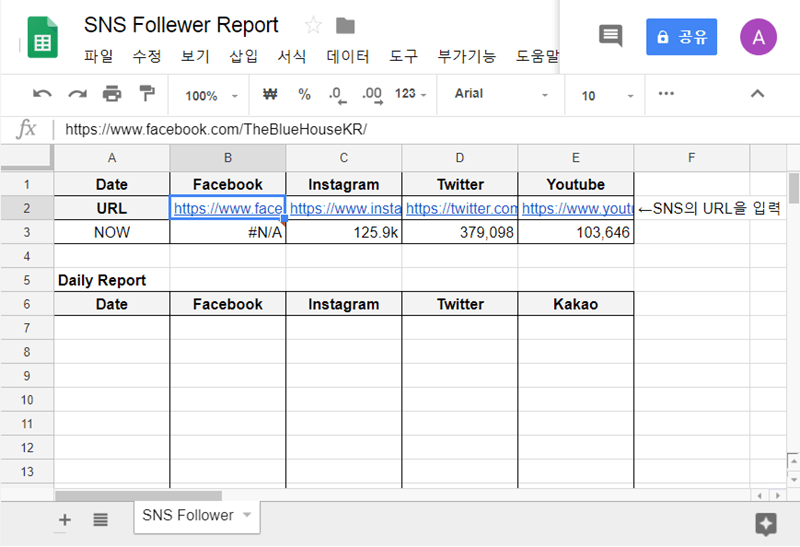800x547 pixels.
Task: Open the comments icon
Action: click(610, 36)
